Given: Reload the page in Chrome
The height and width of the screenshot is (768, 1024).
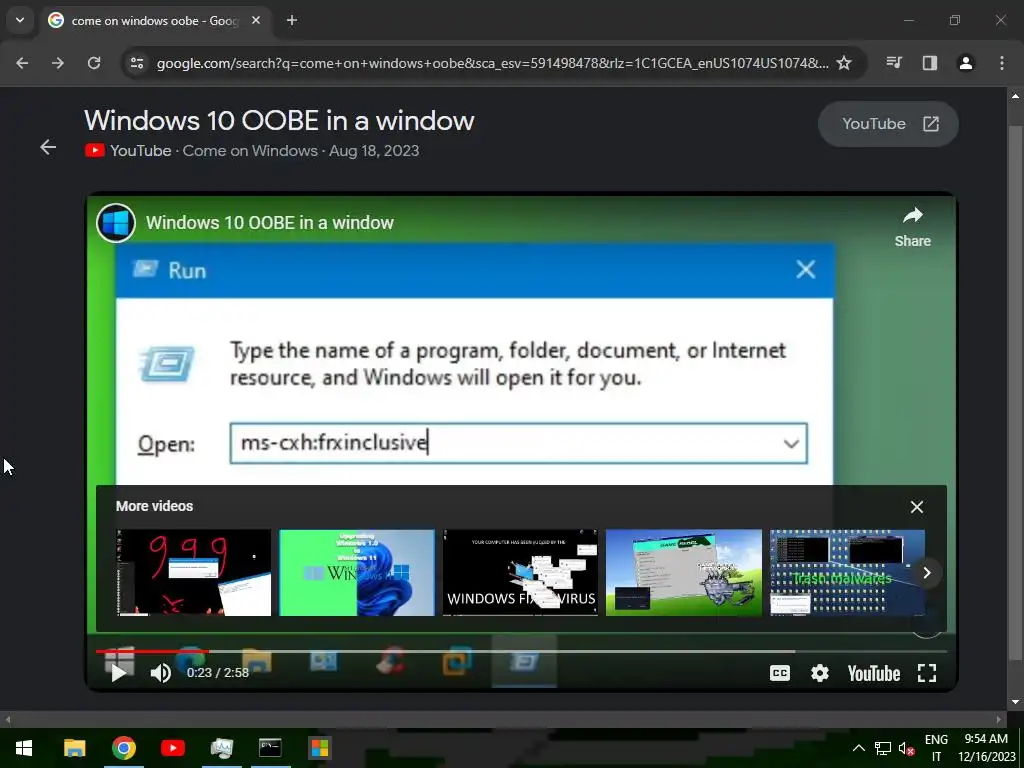Looking at the screenshot, I should coord(94,63).
